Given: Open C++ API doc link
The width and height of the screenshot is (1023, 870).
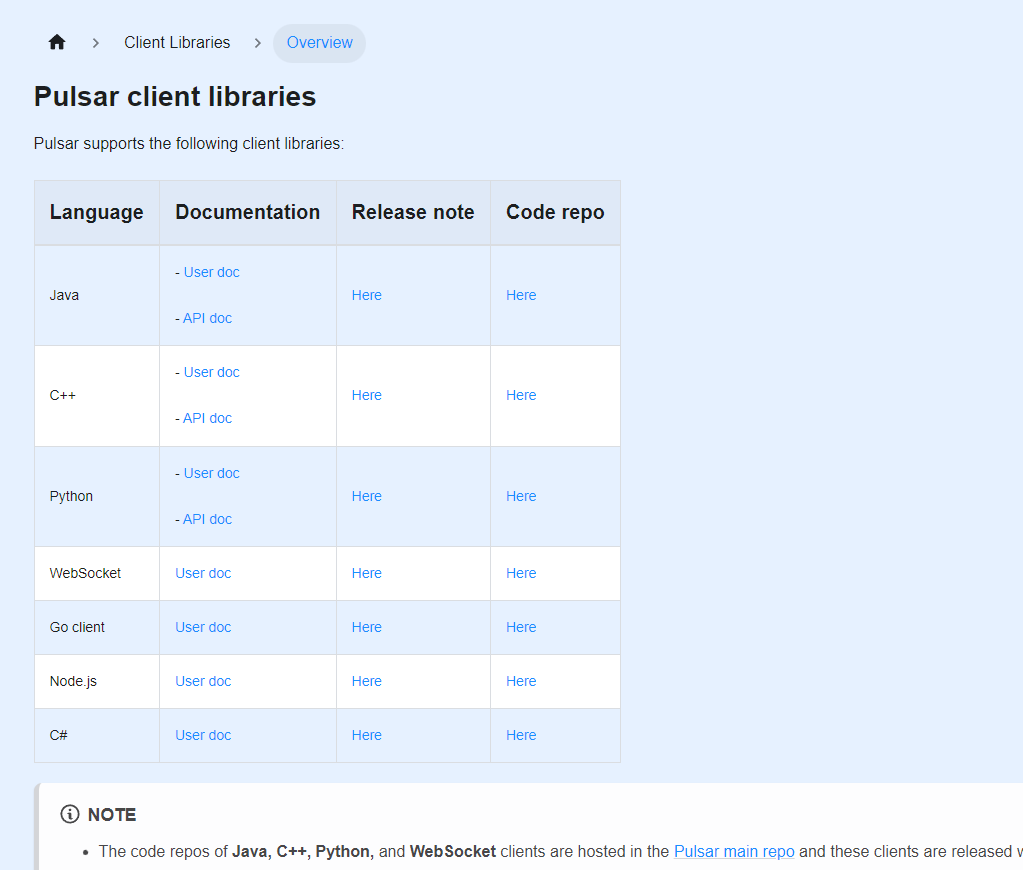Looking at the screenshot, I should [x=207, y=418].
